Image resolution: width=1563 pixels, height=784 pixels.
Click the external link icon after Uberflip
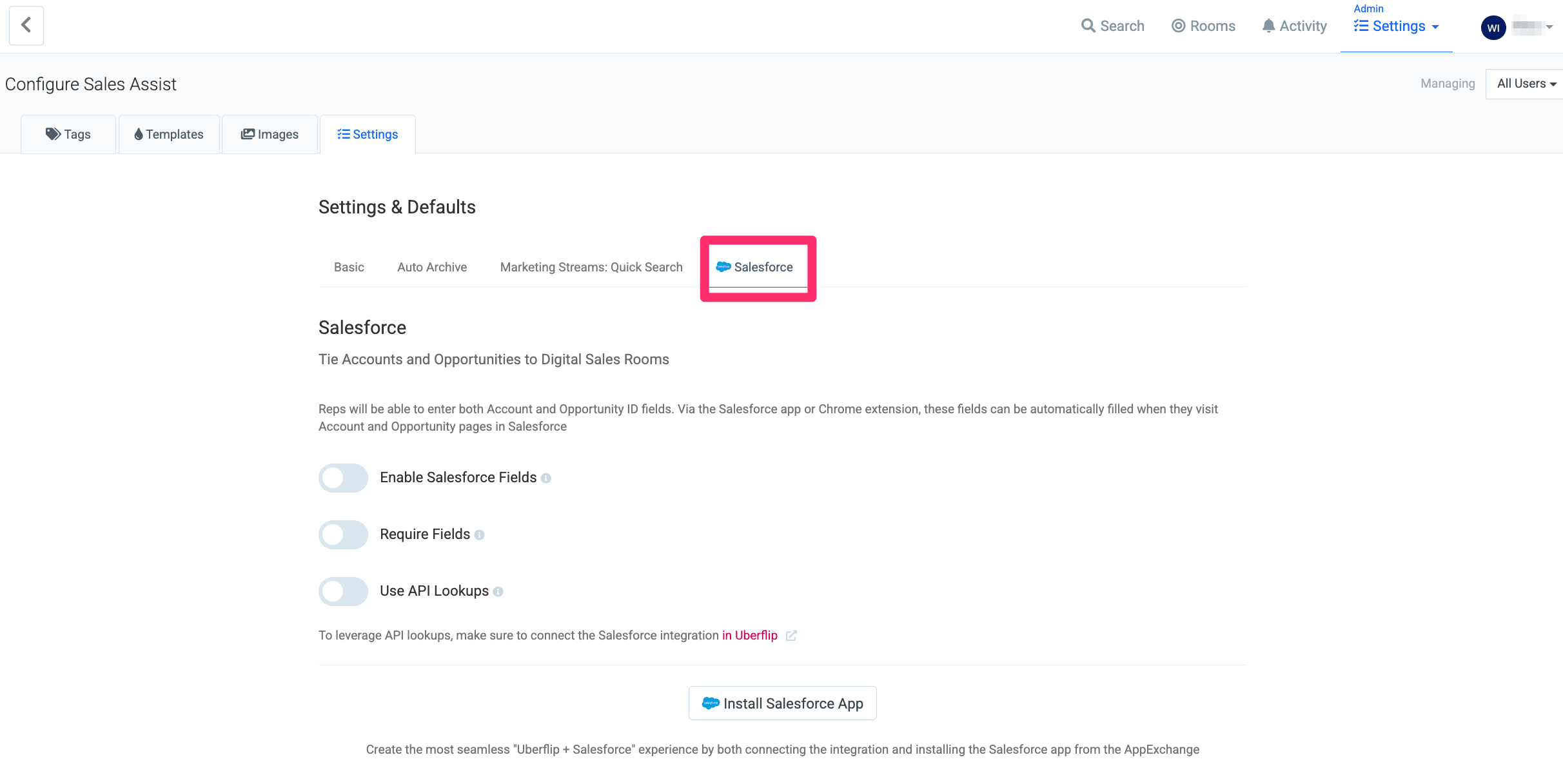(791, 636)
